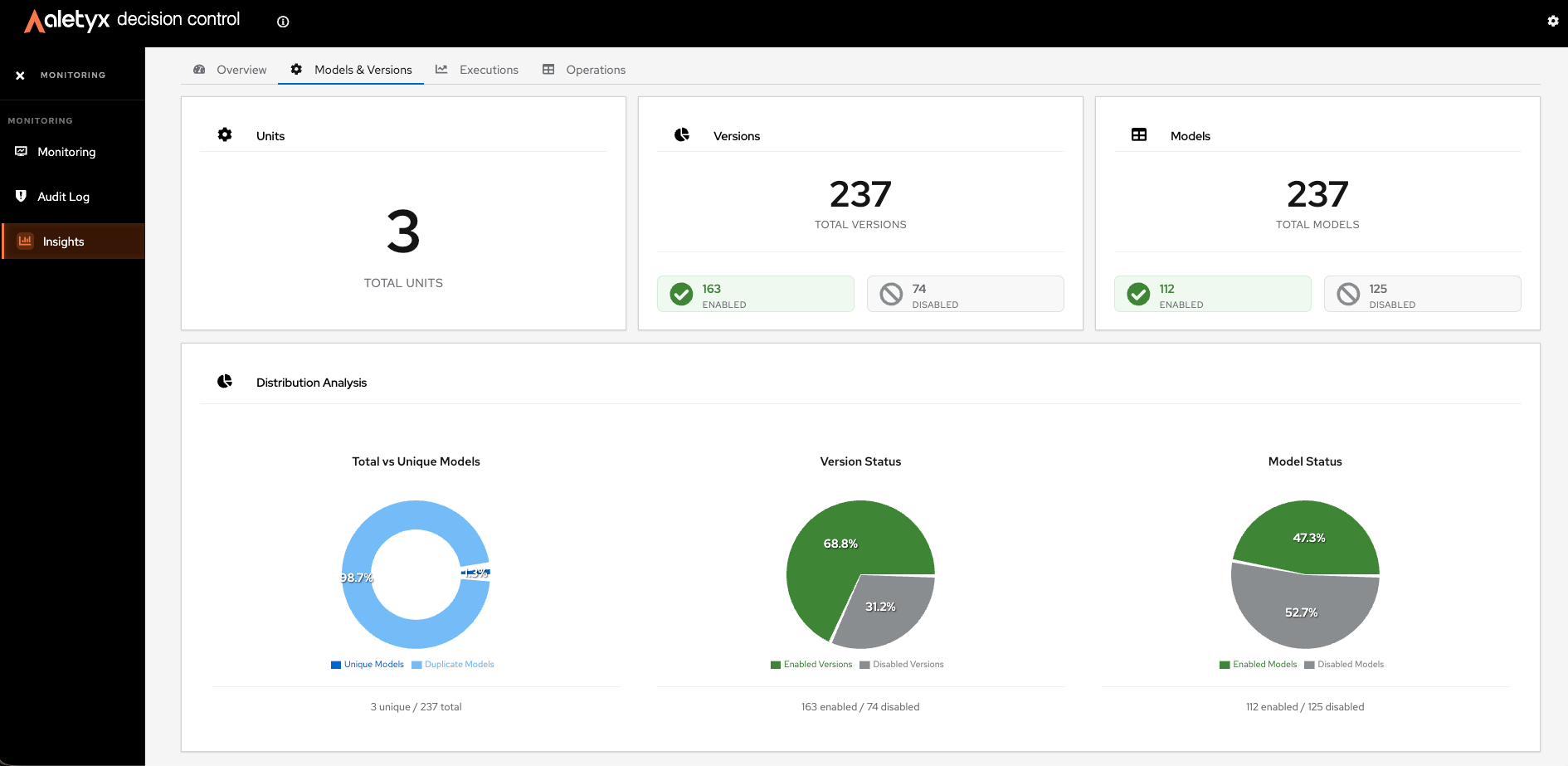
Task: Click the Total vs Unique Models chart title
Action: point(416,461)
